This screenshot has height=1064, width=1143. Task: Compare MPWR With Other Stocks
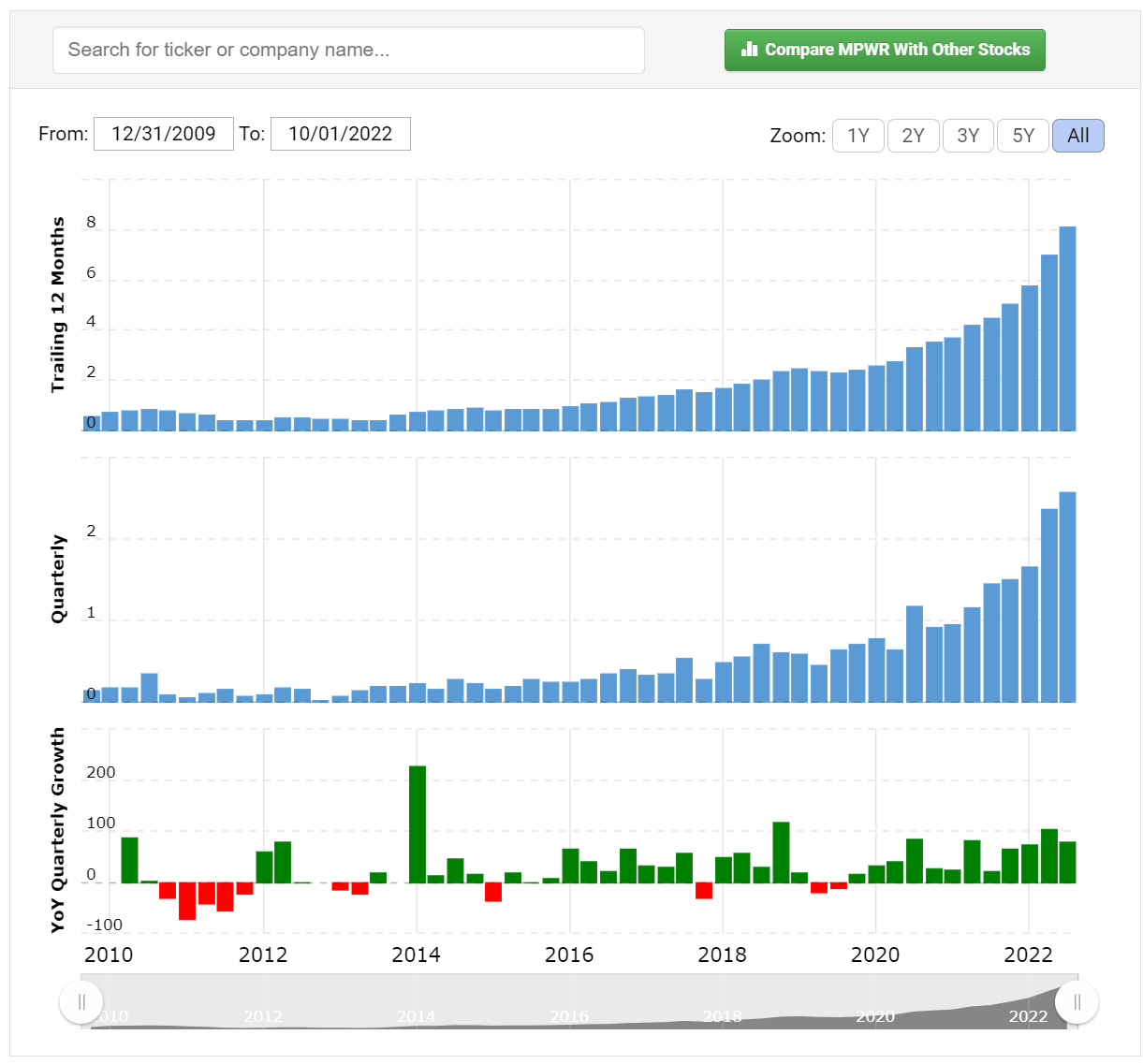(x=885, y=50)
